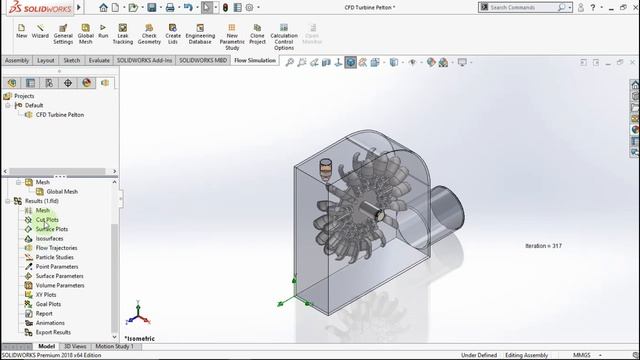
Task: Open the SOLIDWORKS MBD tab
Action: coord(203,60)
